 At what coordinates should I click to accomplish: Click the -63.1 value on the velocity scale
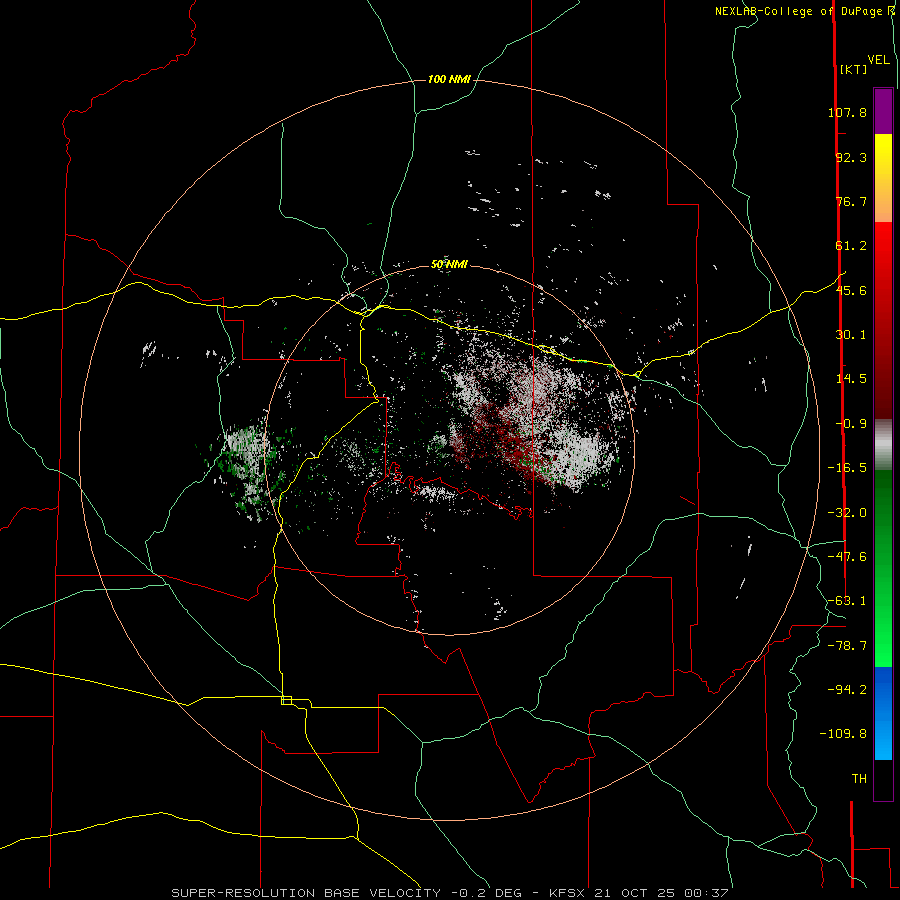pyautogui.click(x=847, y=601)
